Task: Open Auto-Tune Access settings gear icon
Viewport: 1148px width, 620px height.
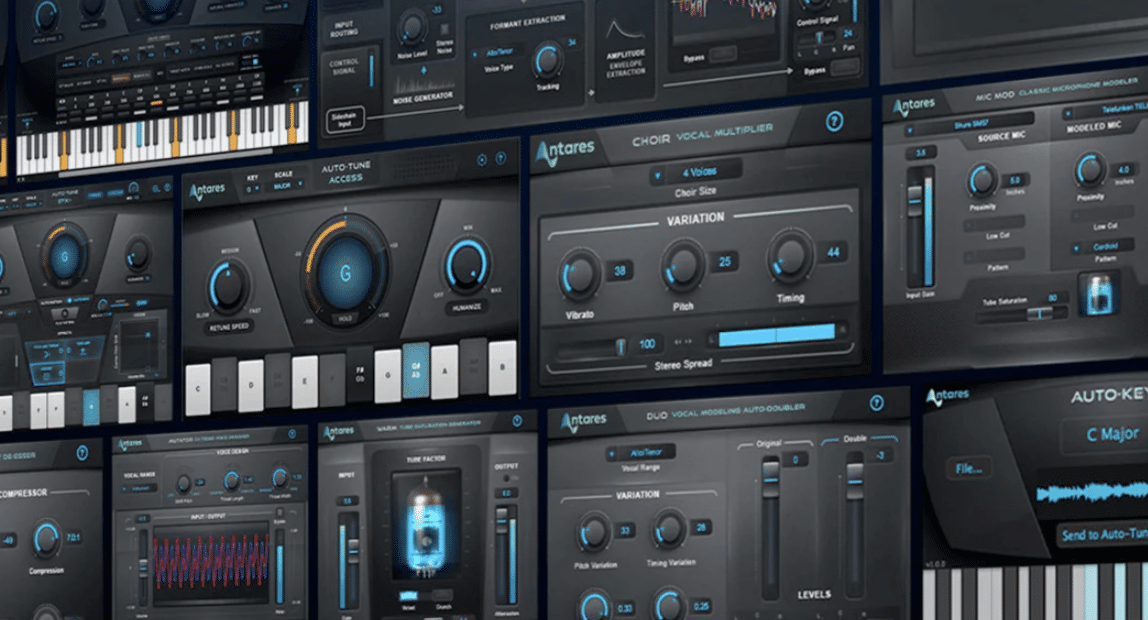Action: (x=482, y=160)
